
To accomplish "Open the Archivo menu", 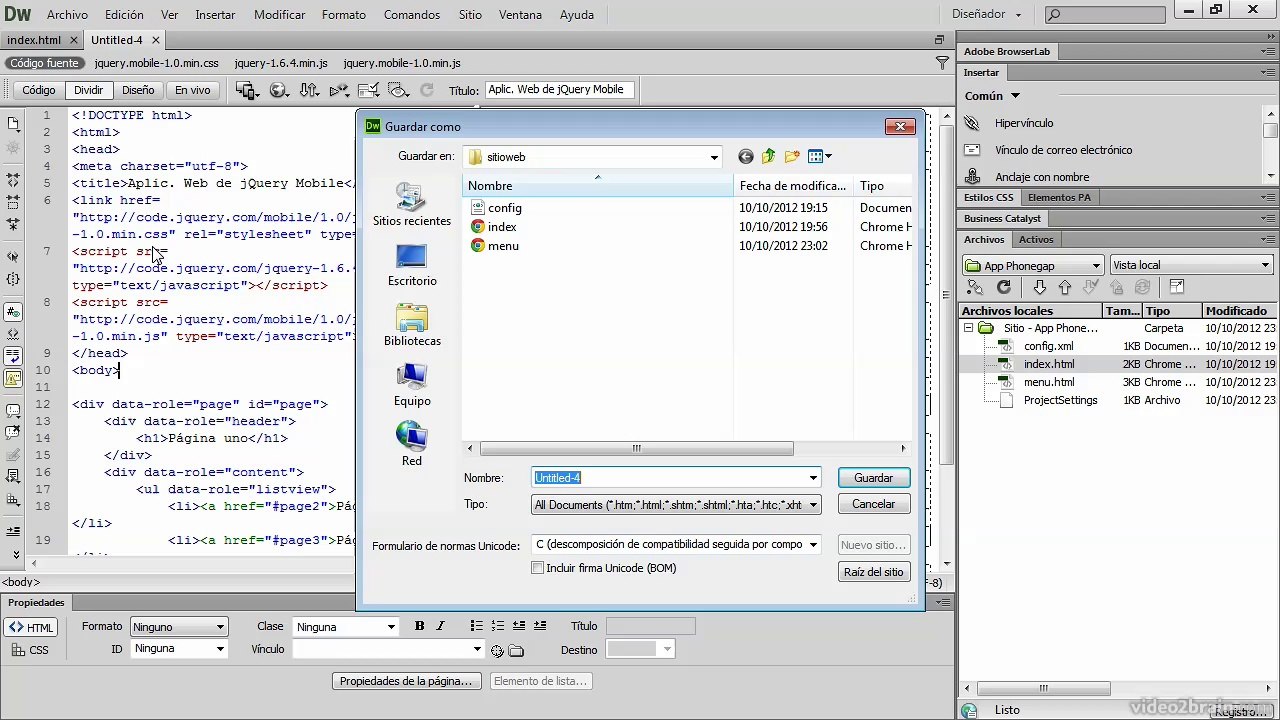I will point(67,15).
